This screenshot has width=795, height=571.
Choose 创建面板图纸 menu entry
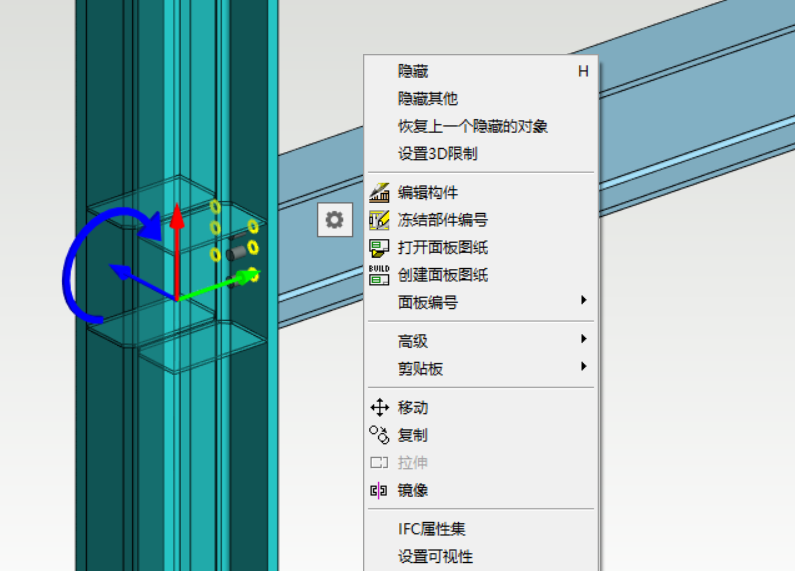(x=481, y=275)
